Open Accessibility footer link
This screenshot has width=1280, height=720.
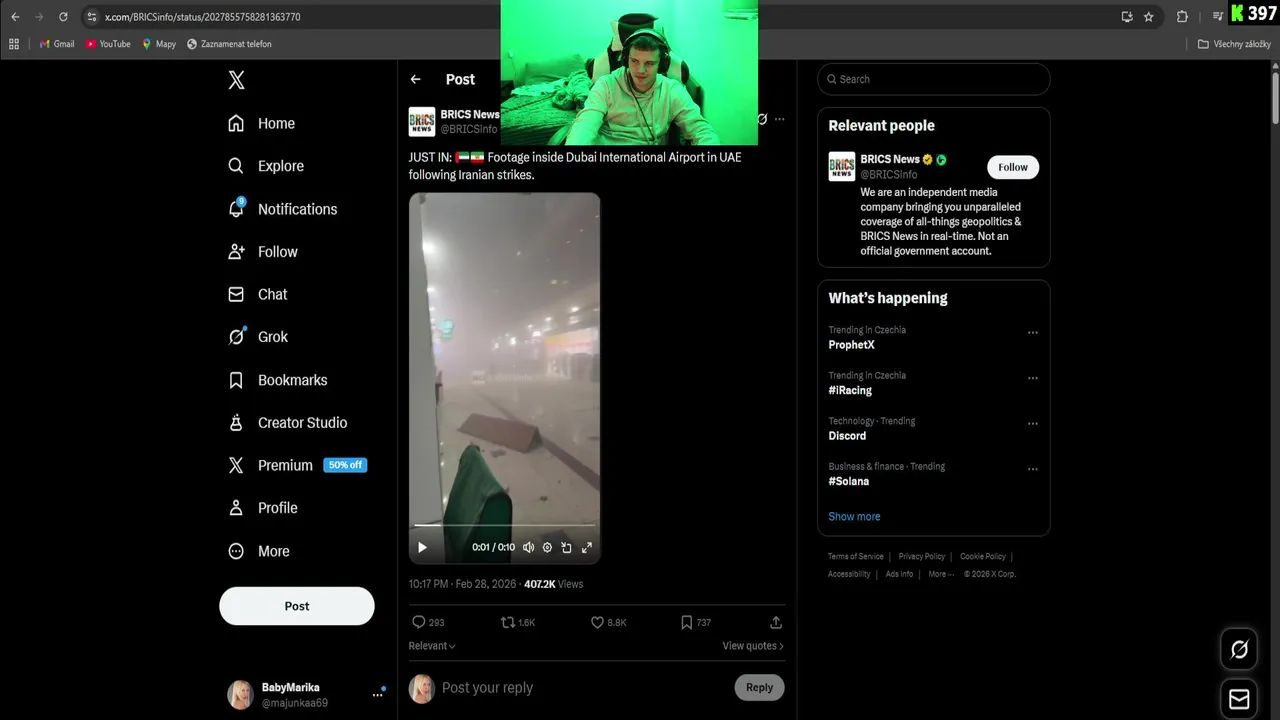[x=849, y=574]
